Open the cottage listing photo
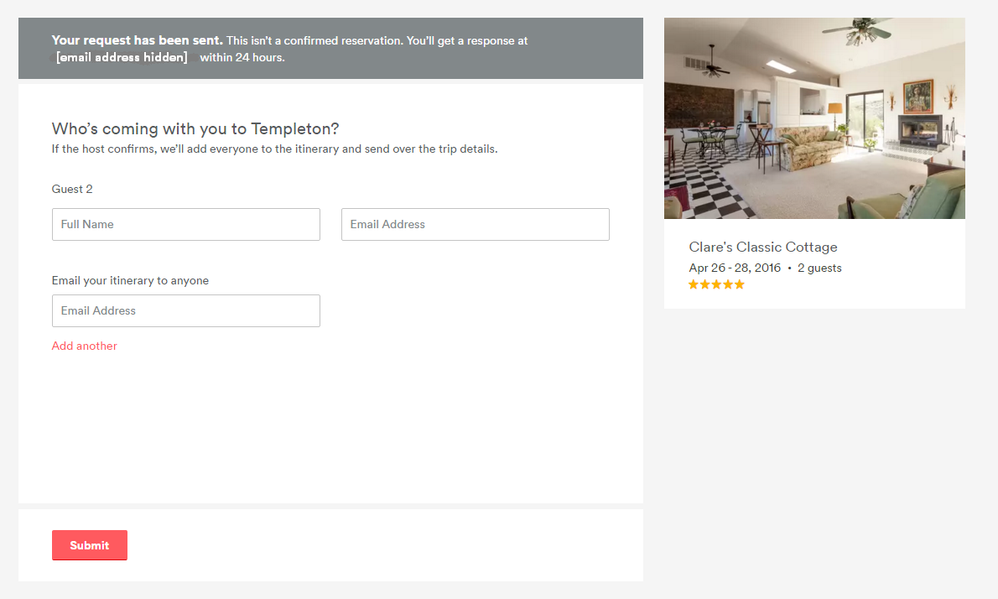998x599 pixels. coord(814,118)
